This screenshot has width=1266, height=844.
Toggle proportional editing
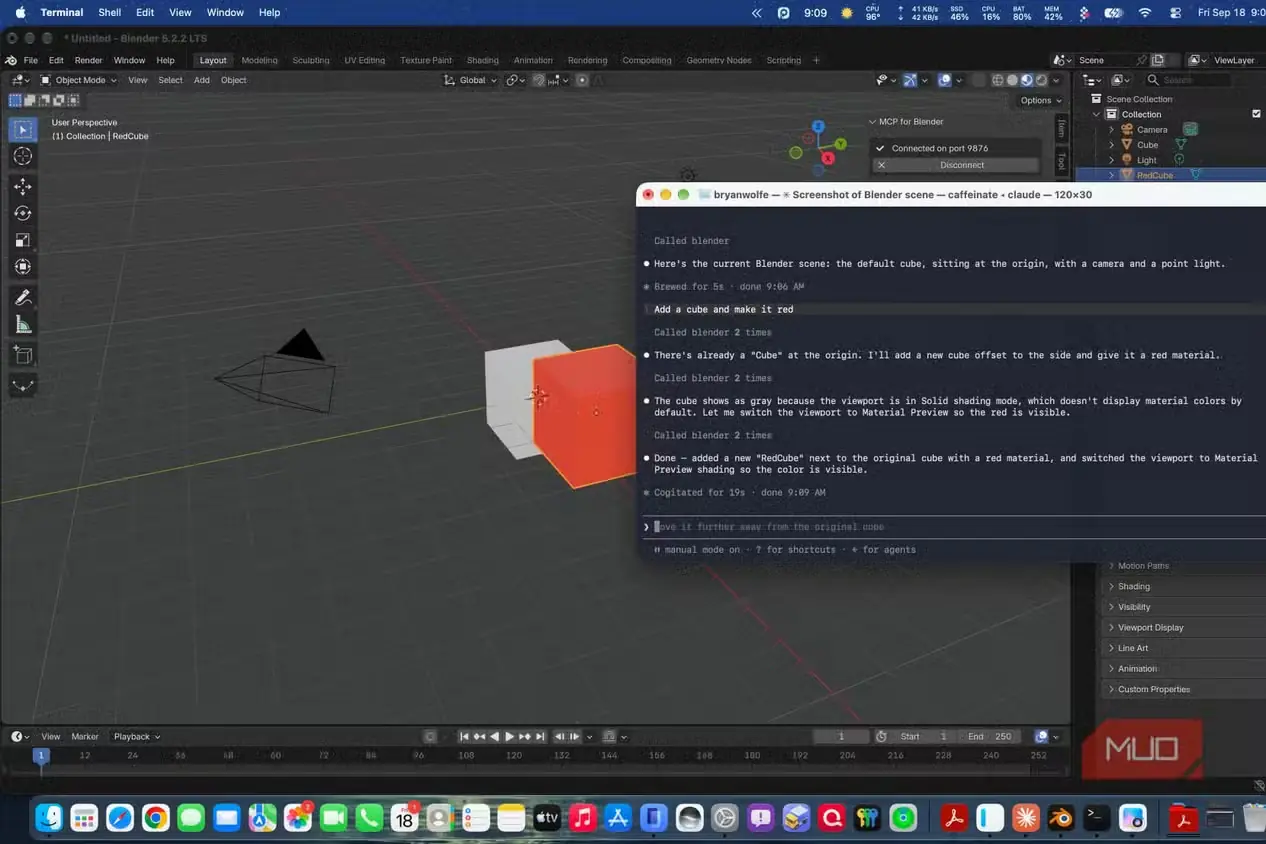[580, 80]
